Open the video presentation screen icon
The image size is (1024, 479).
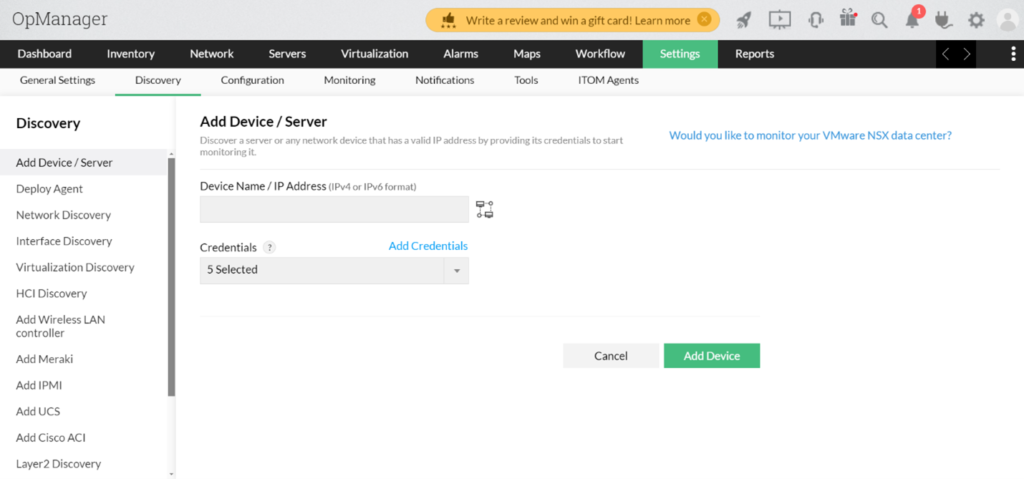click(x=780, y=20)
